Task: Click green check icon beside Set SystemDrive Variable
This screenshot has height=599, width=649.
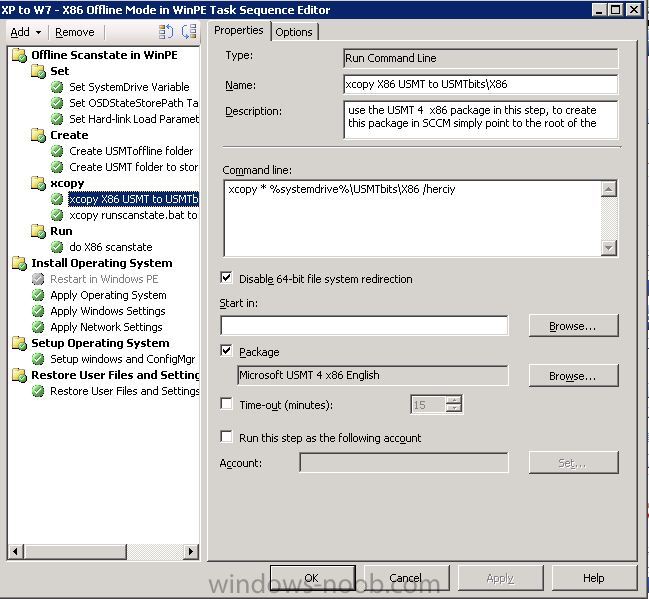Action: 57,87
